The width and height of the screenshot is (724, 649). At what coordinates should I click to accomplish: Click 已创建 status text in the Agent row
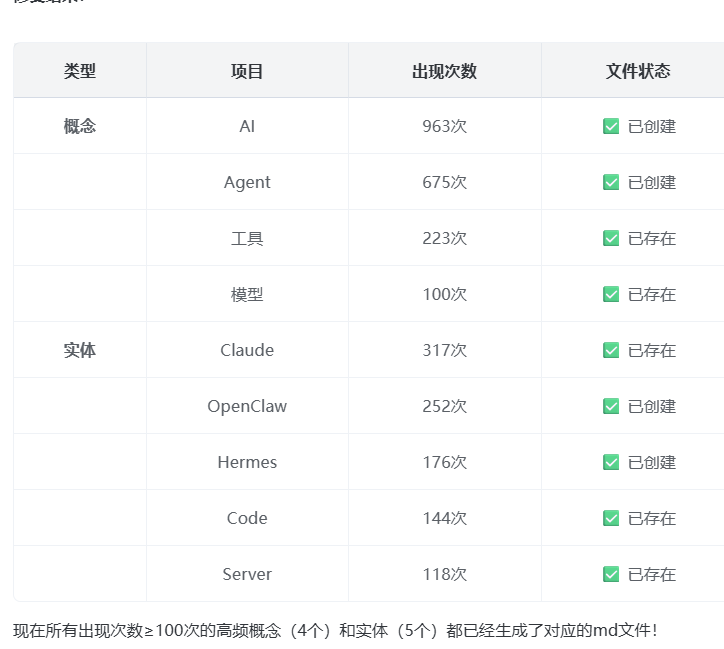click(x=652, y=182)
